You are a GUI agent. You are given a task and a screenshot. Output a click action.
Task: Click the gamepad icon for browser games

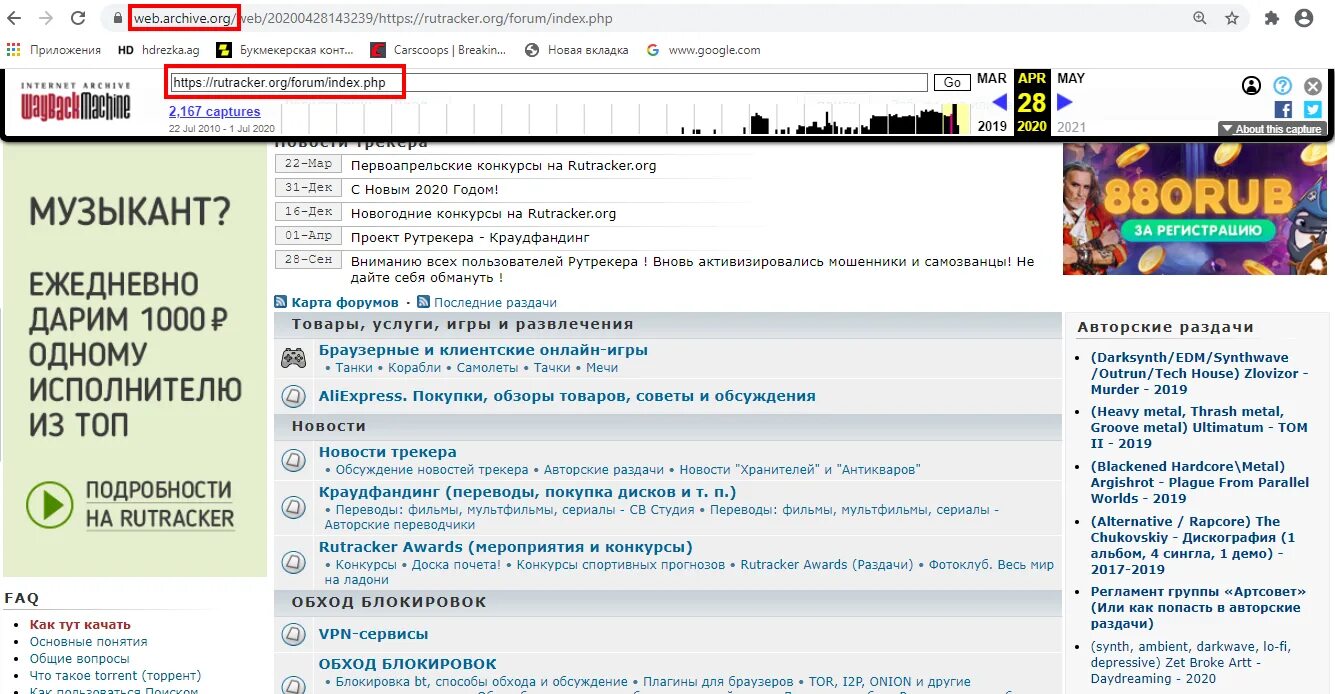[293, 357]
